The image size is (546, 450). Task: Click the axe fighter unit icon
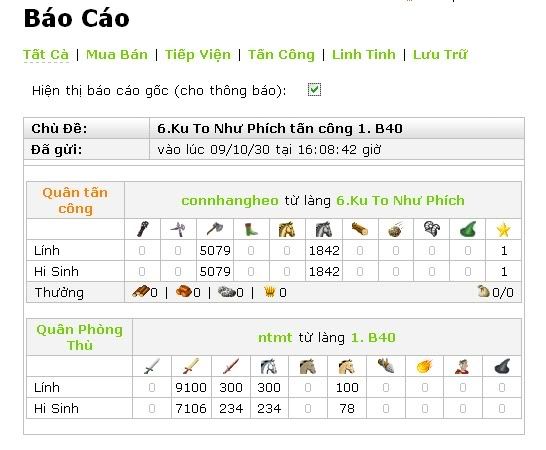click(215, 229)
